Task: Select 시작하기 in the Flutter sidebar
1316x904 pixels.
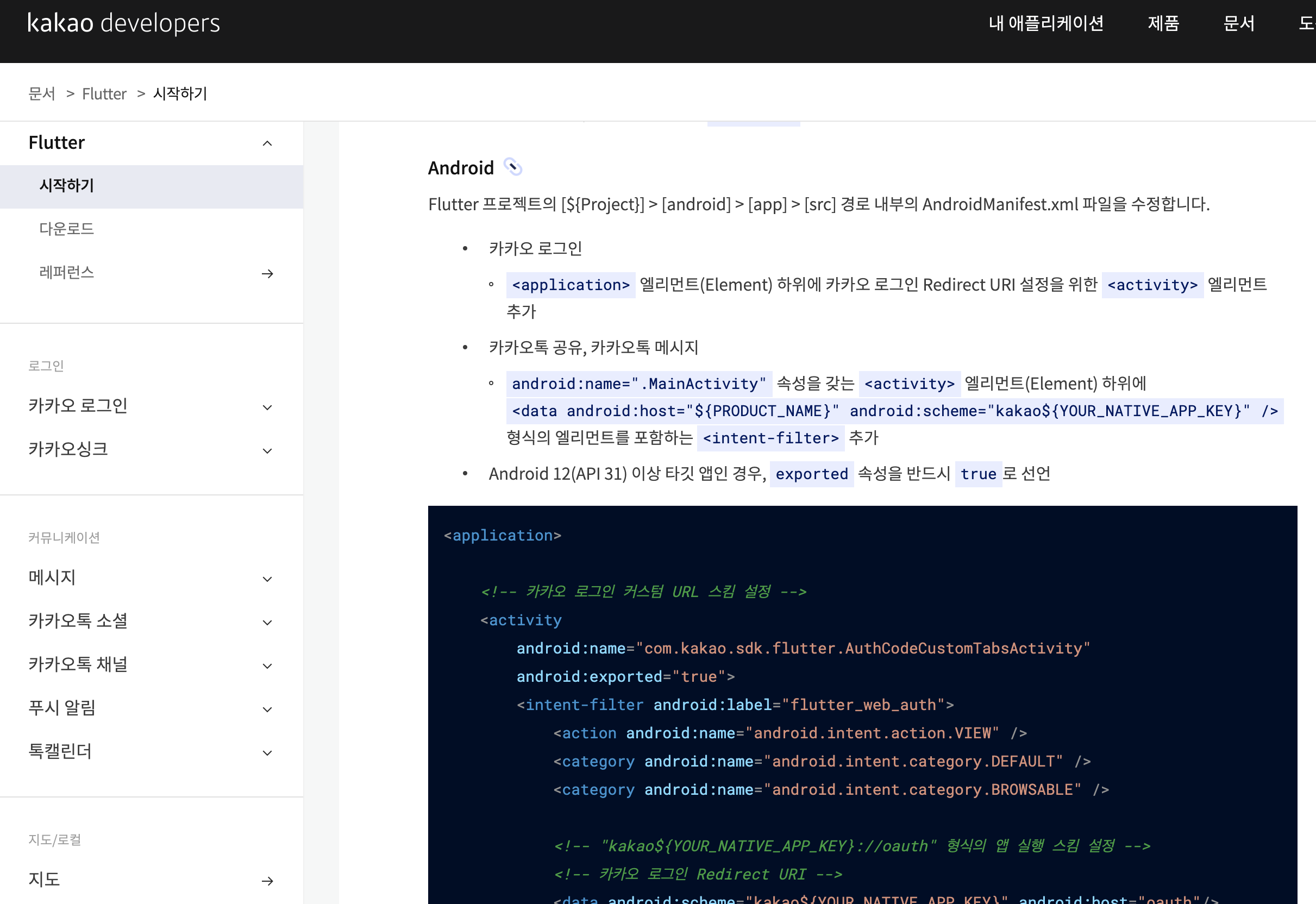Action: point(67,186)
